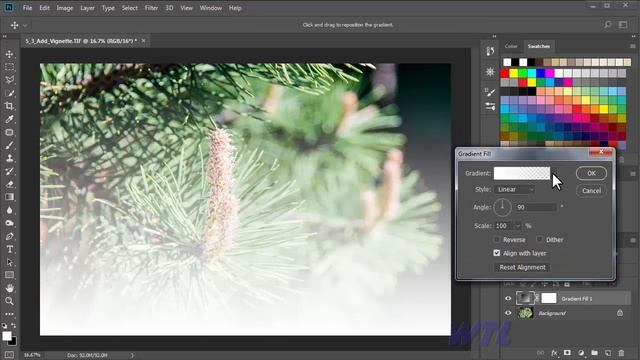This screenshot has height=360, width=640.
Task: Select the Frame tool
Action: [9, 132]
